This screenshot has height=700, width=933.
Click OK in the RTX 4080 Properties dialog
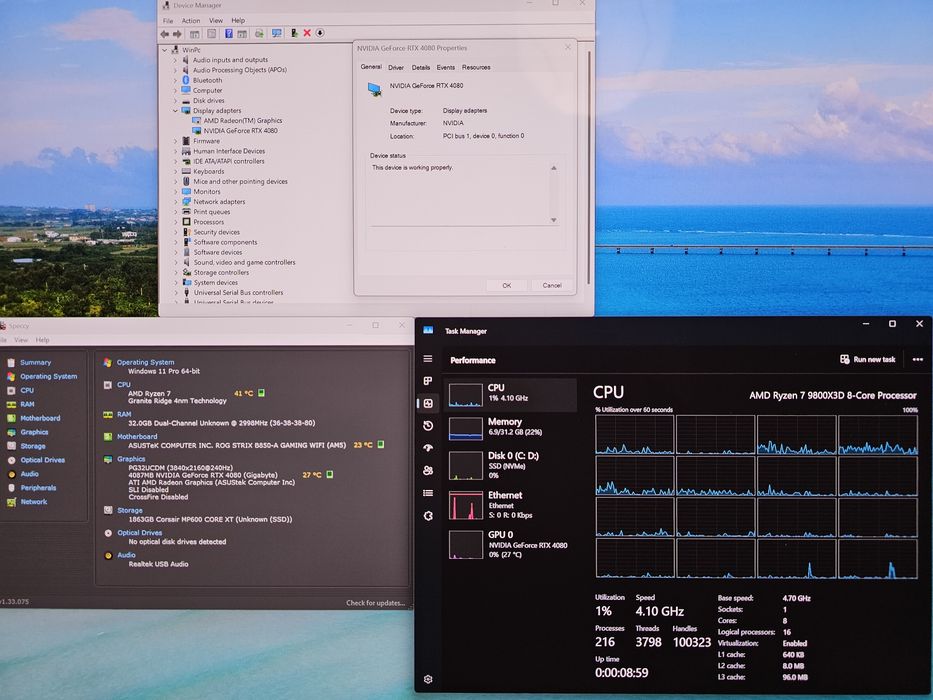tap(506, 285)
